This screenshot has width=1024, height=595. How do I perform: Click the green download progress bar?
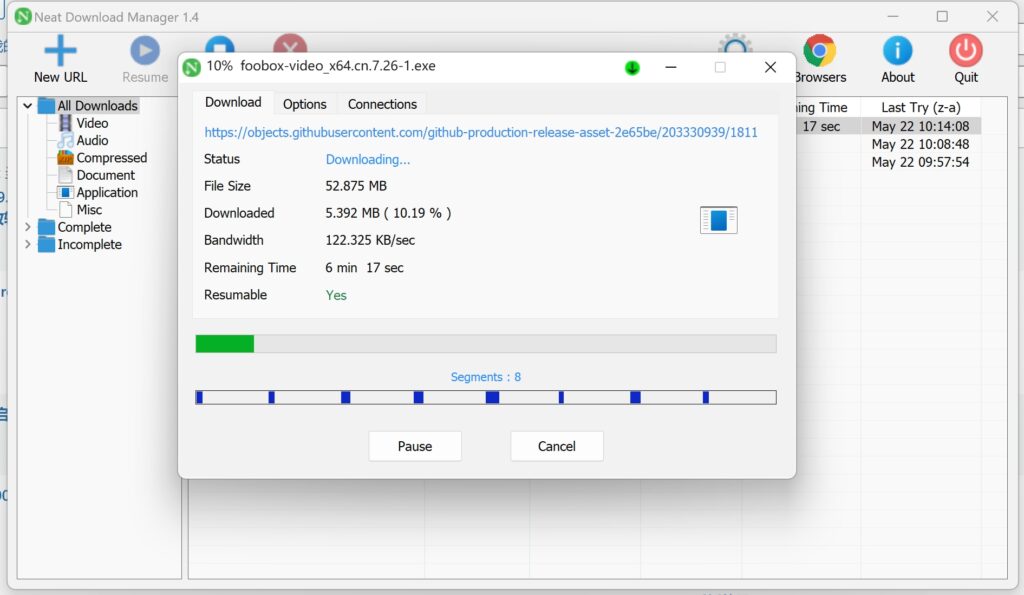point(486,344)
